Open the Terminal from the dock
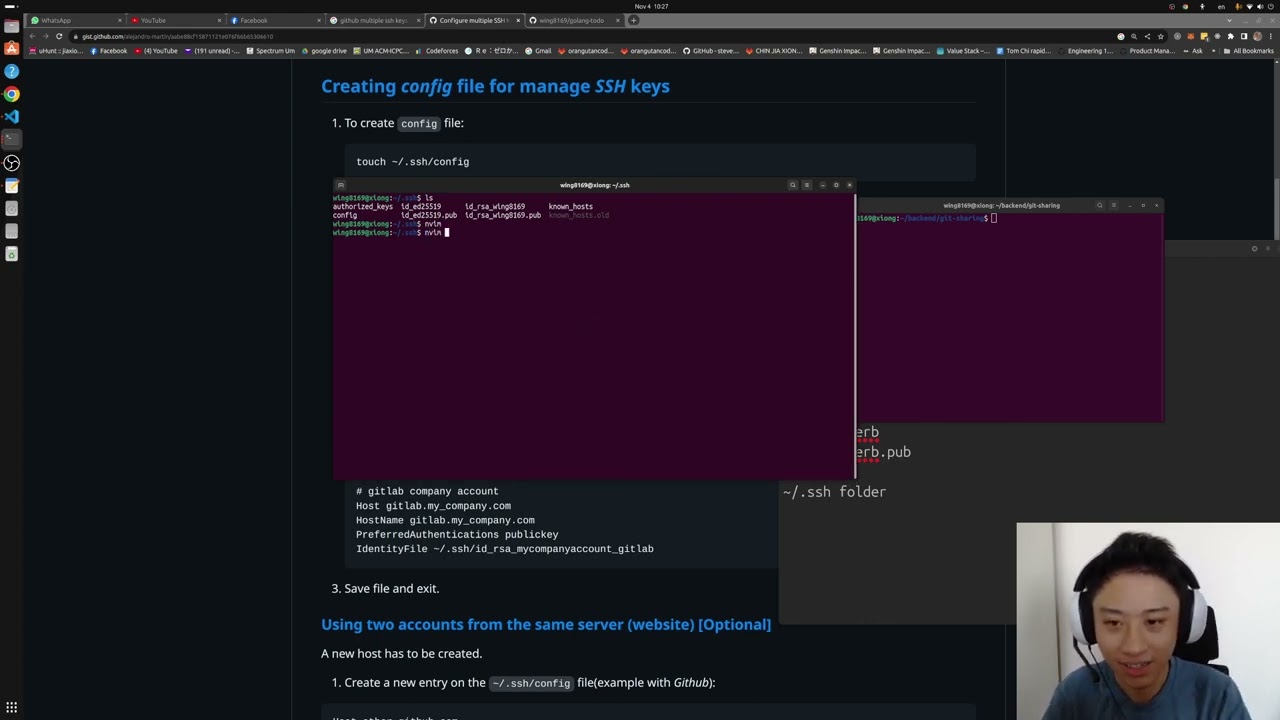 pos(11,139)
